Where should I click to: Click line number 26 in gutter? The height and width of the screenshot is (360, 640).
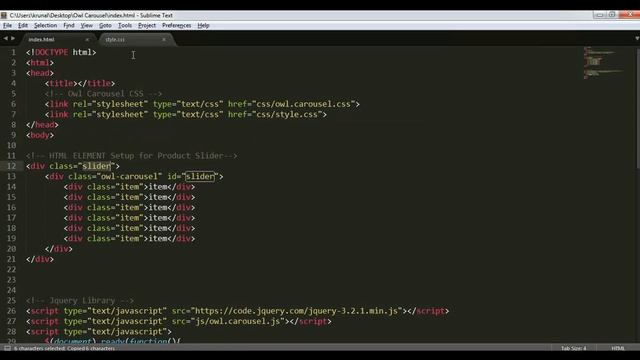click(x=11, y=311)
